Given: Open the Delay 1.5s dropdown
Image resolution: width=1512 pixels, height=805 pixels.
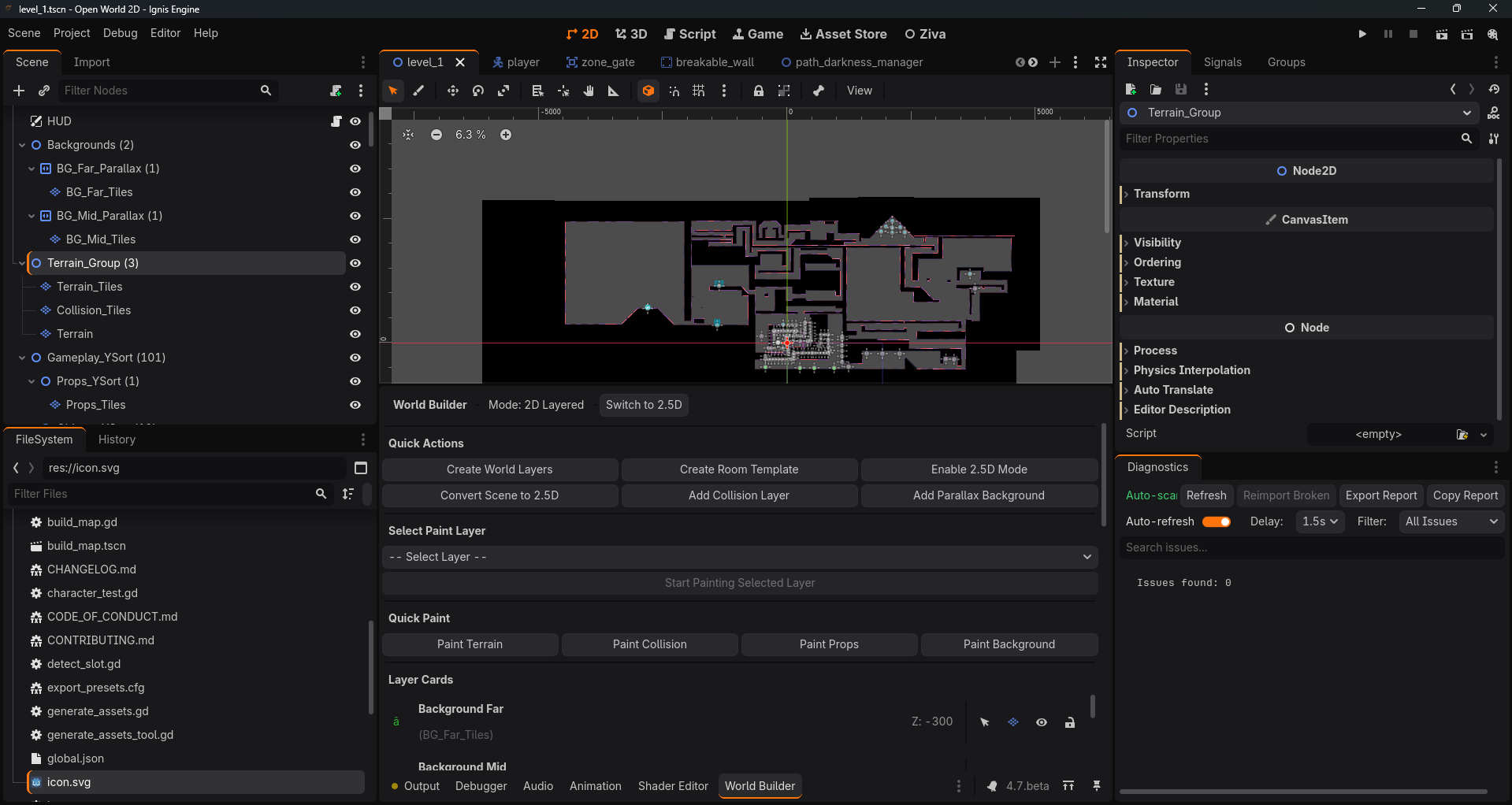Looking at the screenshot, I should pos(1320,521).
